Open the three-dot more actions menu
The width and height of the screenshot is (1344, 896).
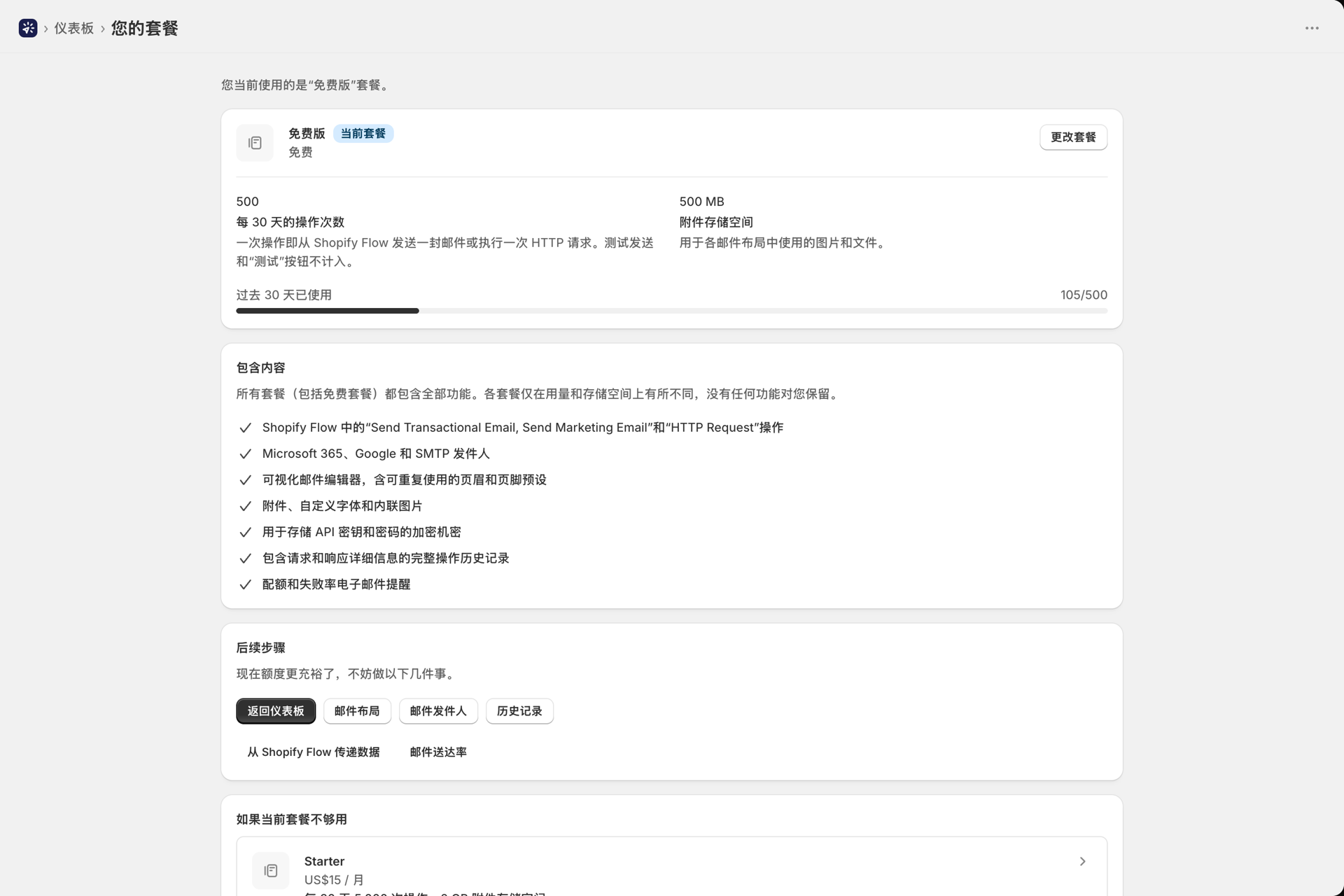coord(1312,28)
